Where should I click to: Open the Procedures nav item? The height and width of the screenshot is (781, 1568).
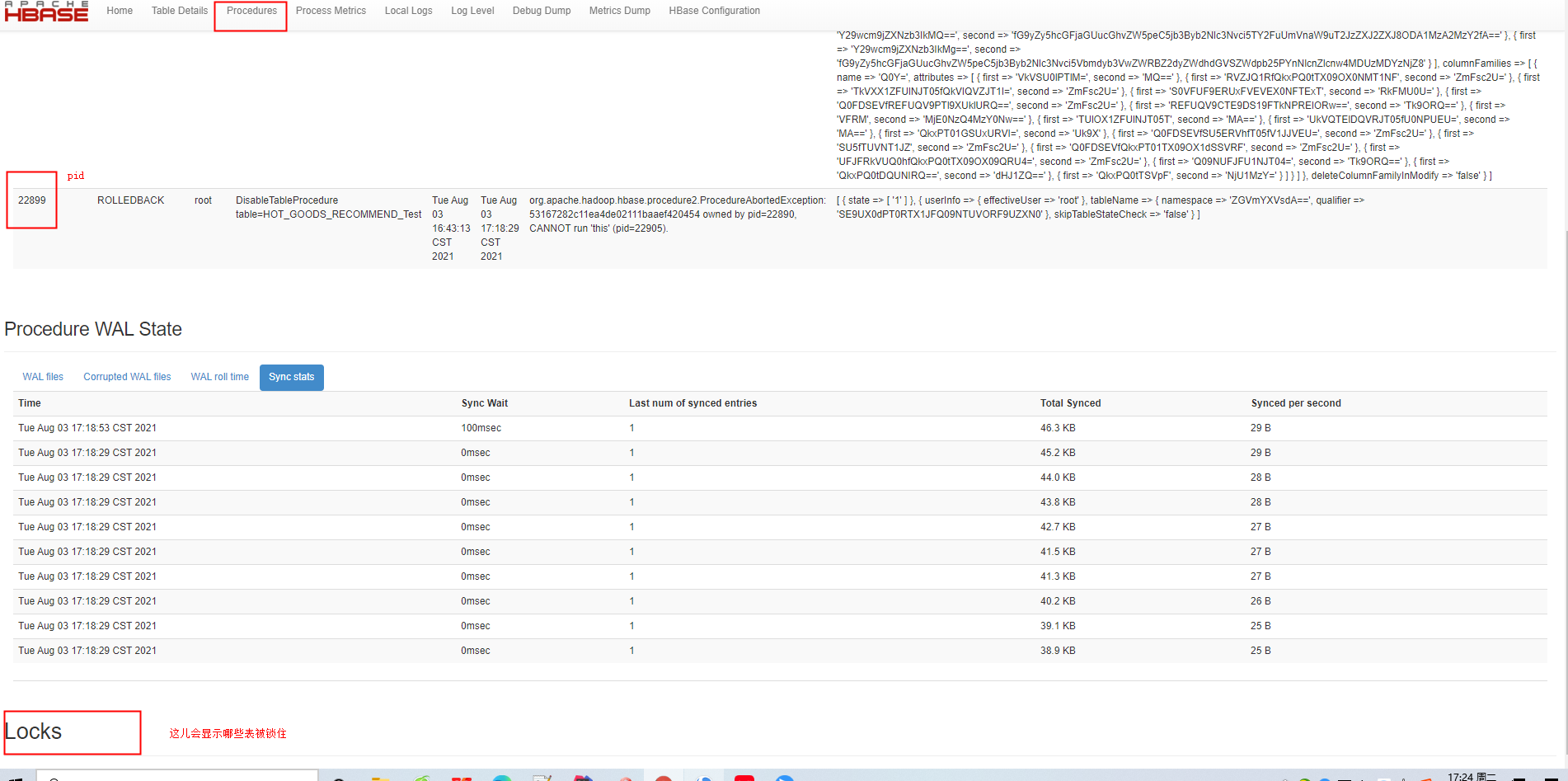click(x=251, y=11)
